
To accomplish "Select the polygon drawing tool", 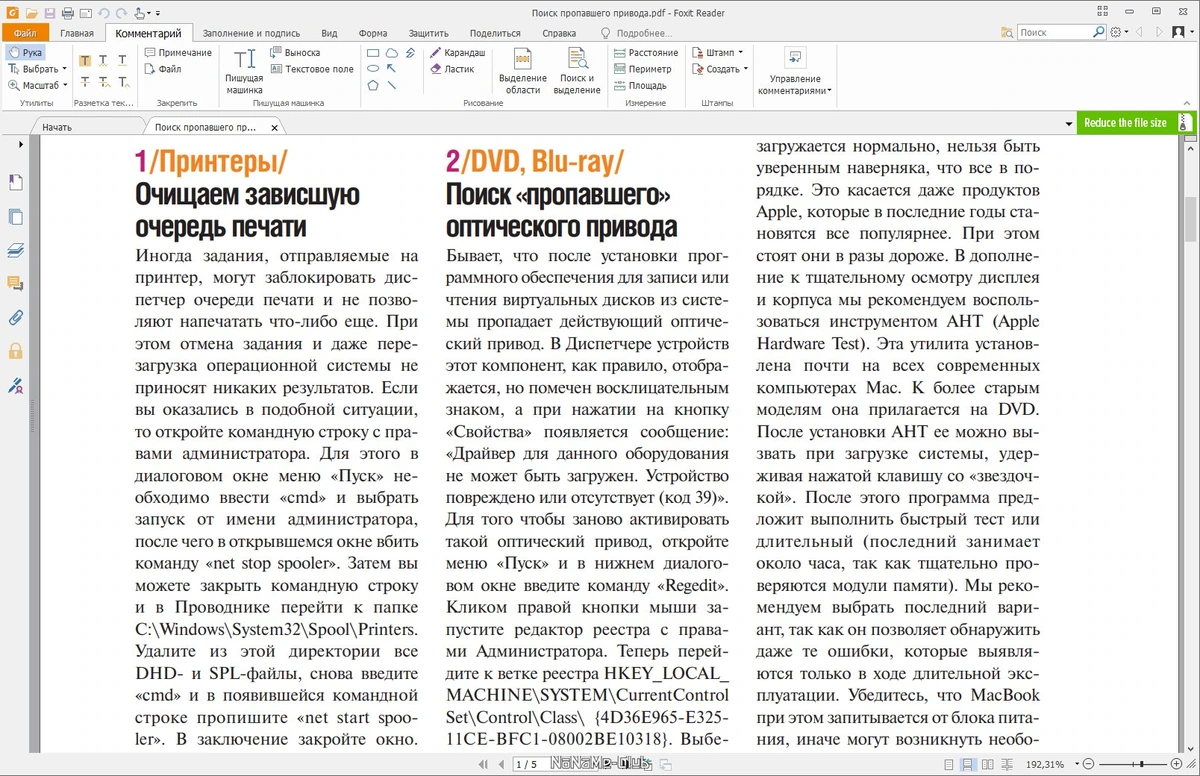I will [373, 85].
